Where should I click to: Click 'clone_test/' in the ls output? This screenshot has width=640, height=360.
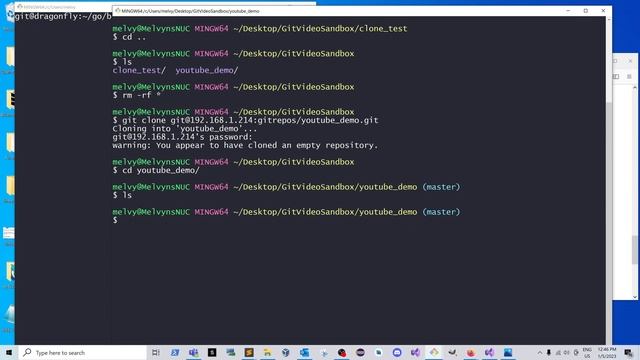point(139,70)
